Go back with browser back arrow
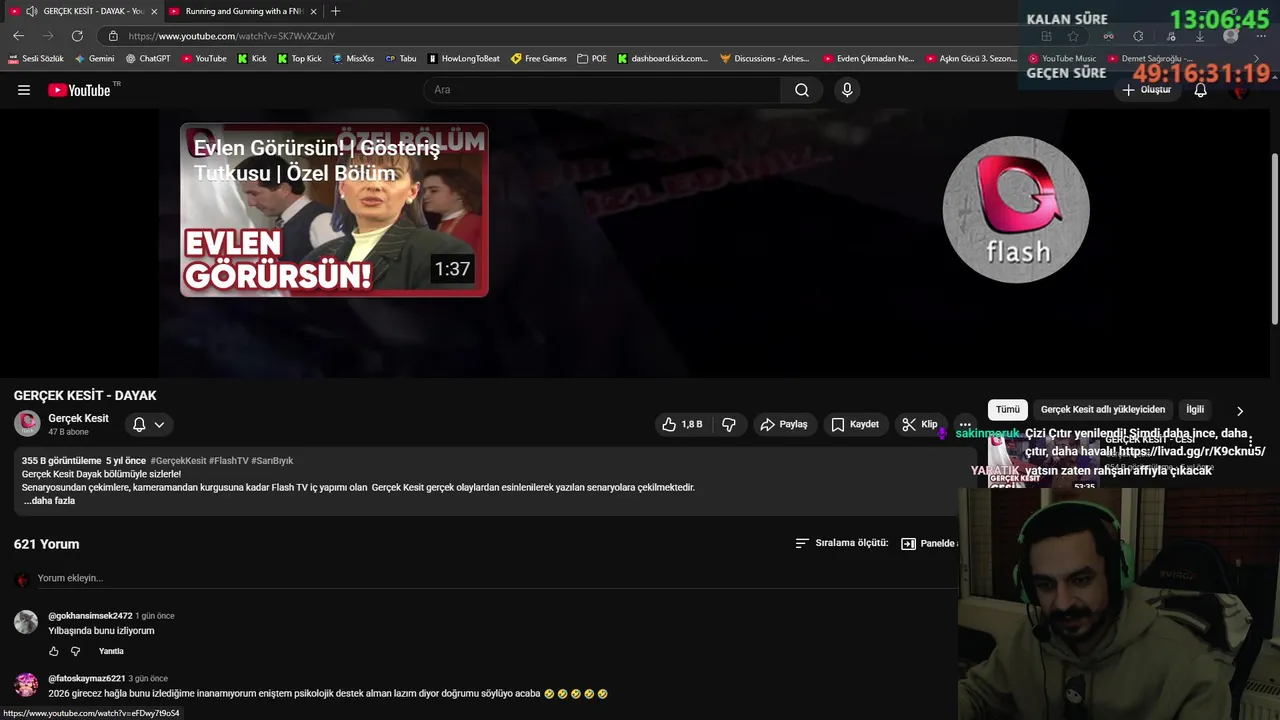Image resolution: width=1280 pixels, height=720 pixels. [18, 36]
